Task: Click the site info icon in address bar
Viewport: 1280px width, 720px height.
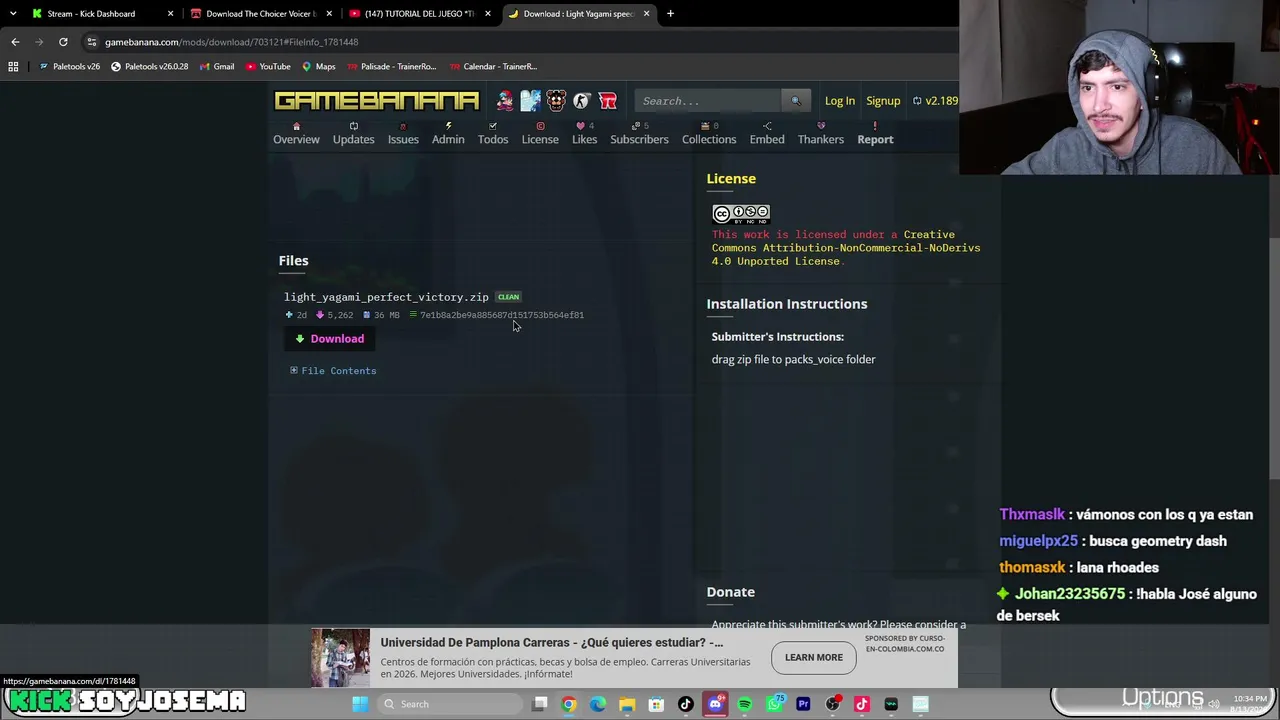Action: point(92,42)
